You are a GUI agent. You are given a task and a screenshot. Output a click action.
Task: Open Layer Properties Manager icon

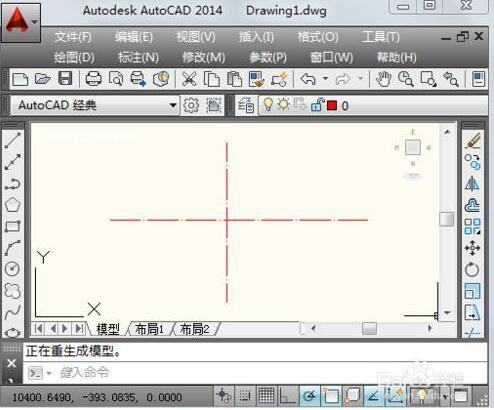pos(246,105)
